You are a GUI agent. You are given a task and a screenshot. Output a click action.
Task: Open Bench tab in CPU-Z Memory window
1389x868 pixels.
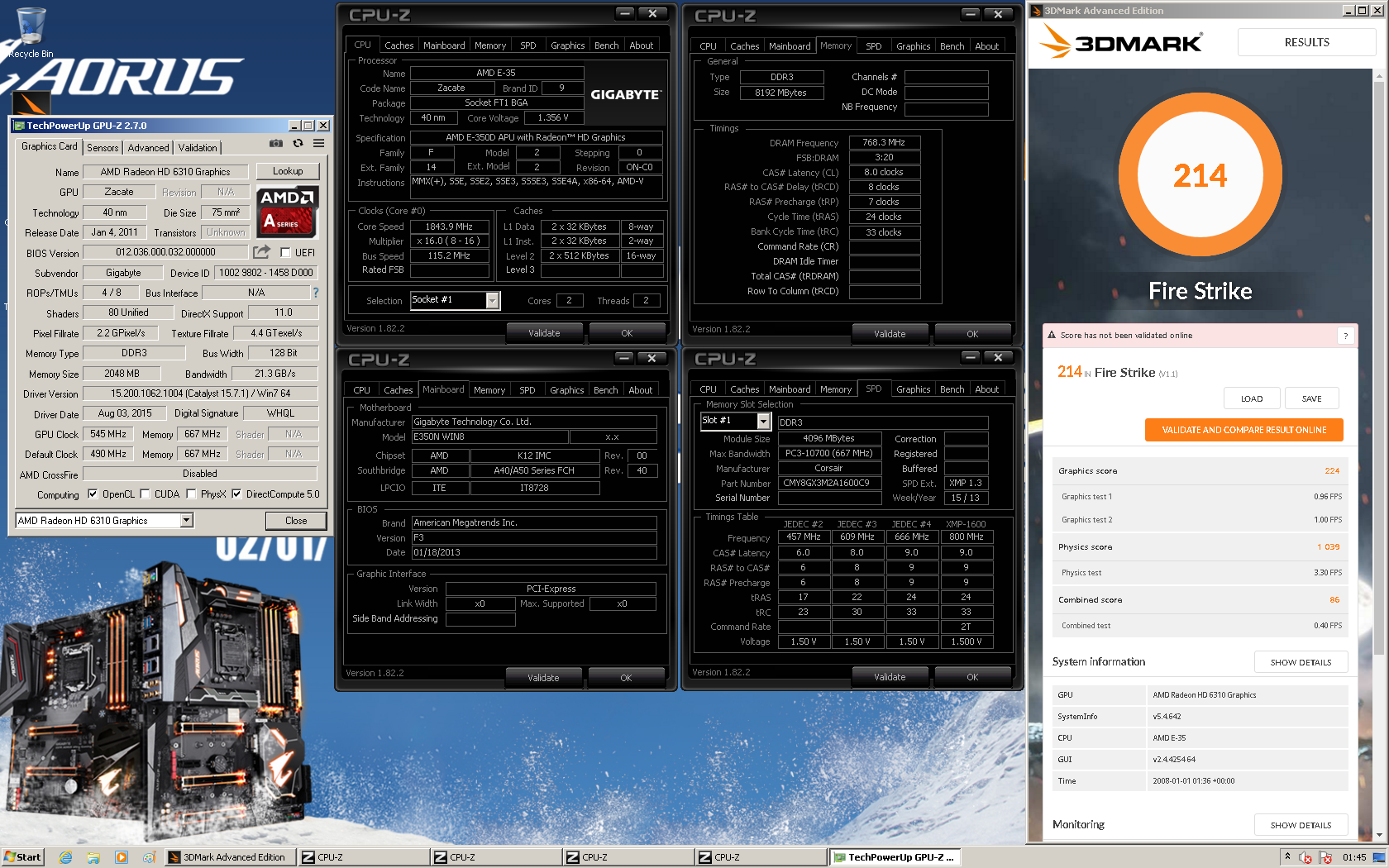tap(952, 46)
